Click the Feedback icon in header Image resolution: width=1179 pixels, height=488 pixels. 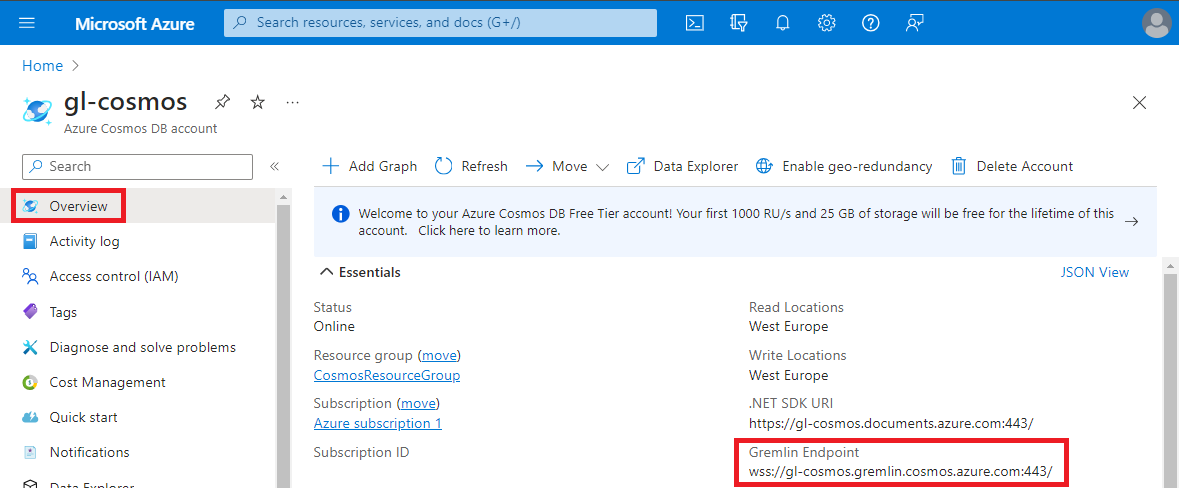coord(914,22)
